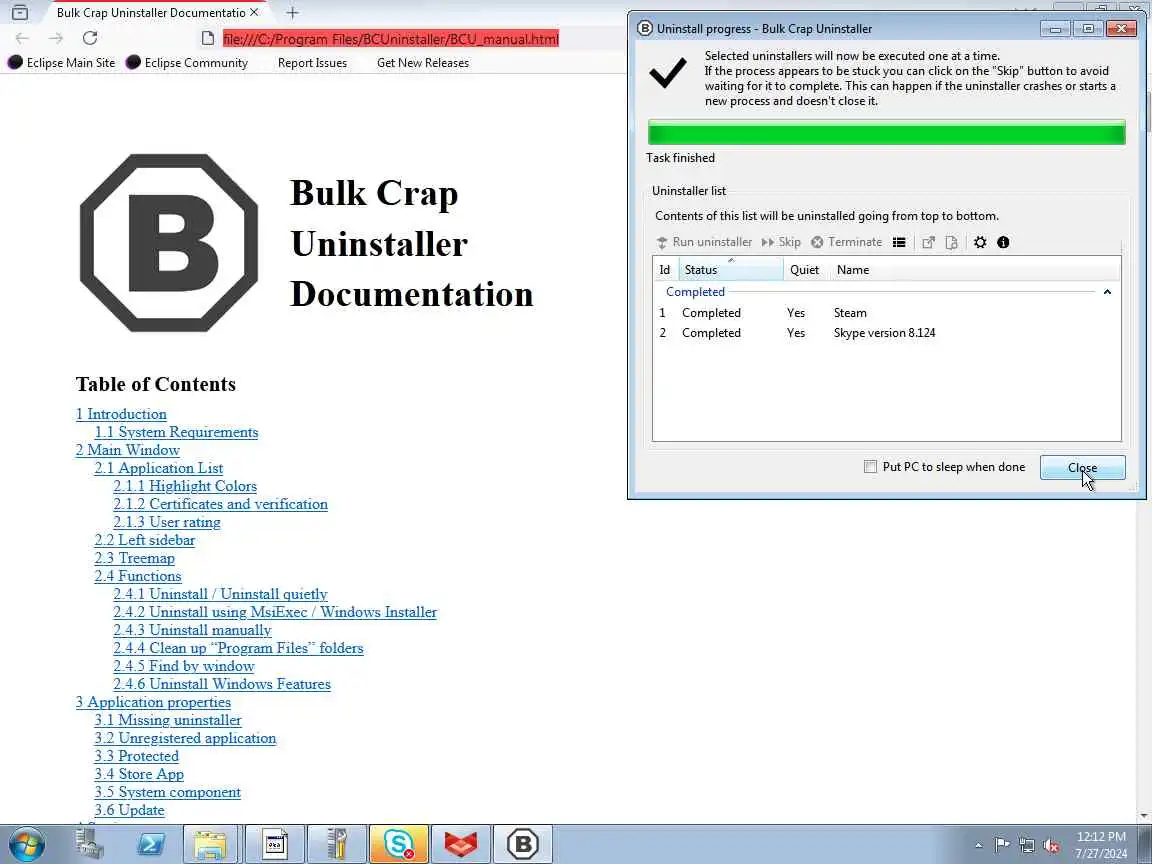Open Windows Explorer folder in taskbar
The height and width of the screenshot is (864, 1152).
pyautogui.click(x=210, y=844)
